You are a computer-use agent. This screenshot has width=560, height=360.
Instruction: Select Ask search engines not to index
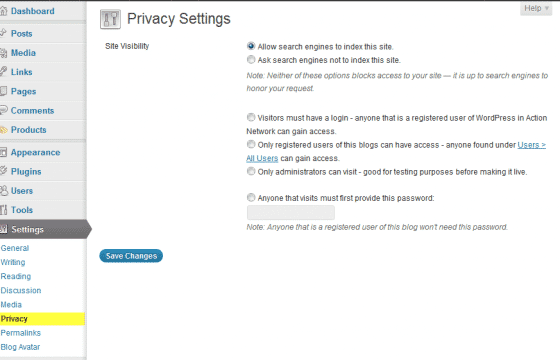251,60
